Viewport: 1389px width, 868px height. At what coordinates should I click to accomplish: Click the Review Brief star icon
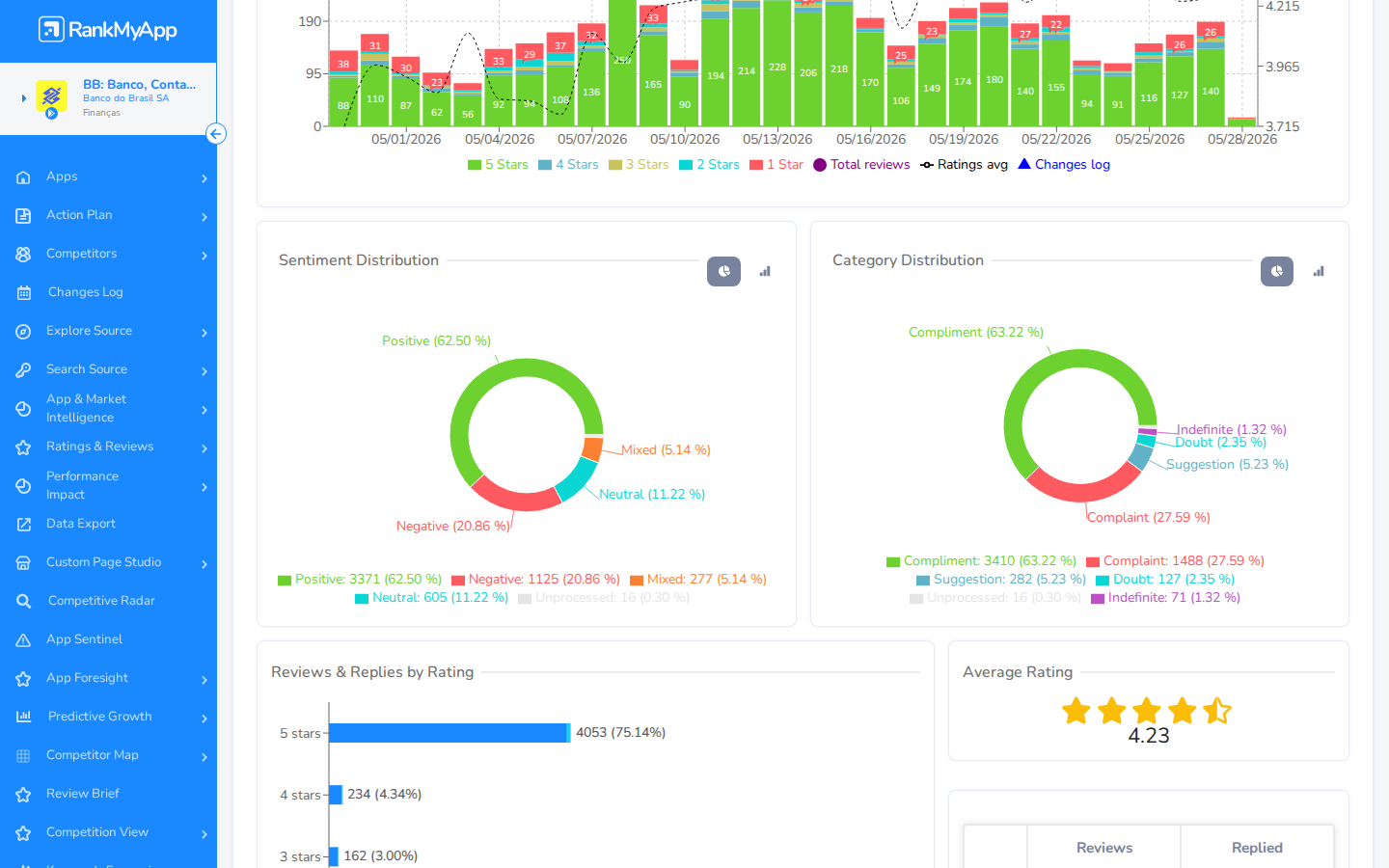23,795
